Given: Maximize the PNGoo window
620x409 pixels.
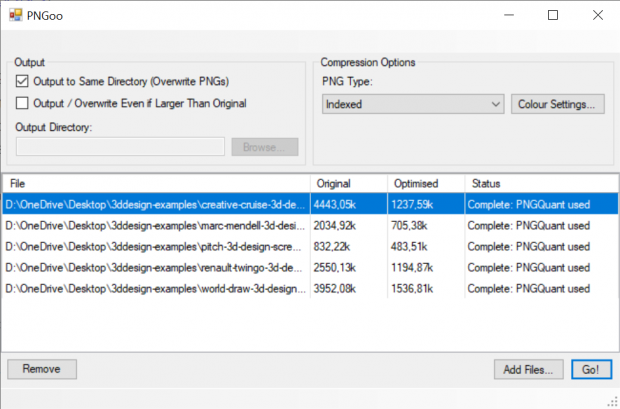Looking at the screenshot, I should click(553, 15).
